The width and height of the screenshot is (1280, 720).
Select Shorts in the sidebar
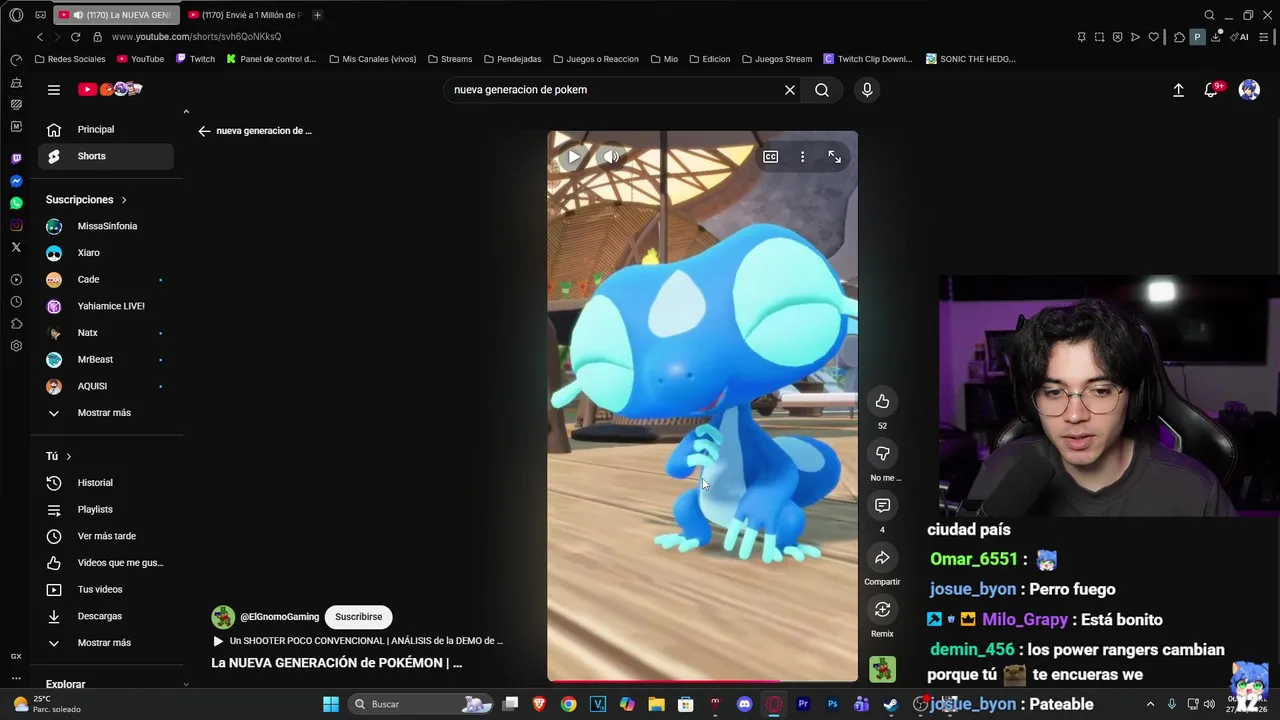point(106,156)
